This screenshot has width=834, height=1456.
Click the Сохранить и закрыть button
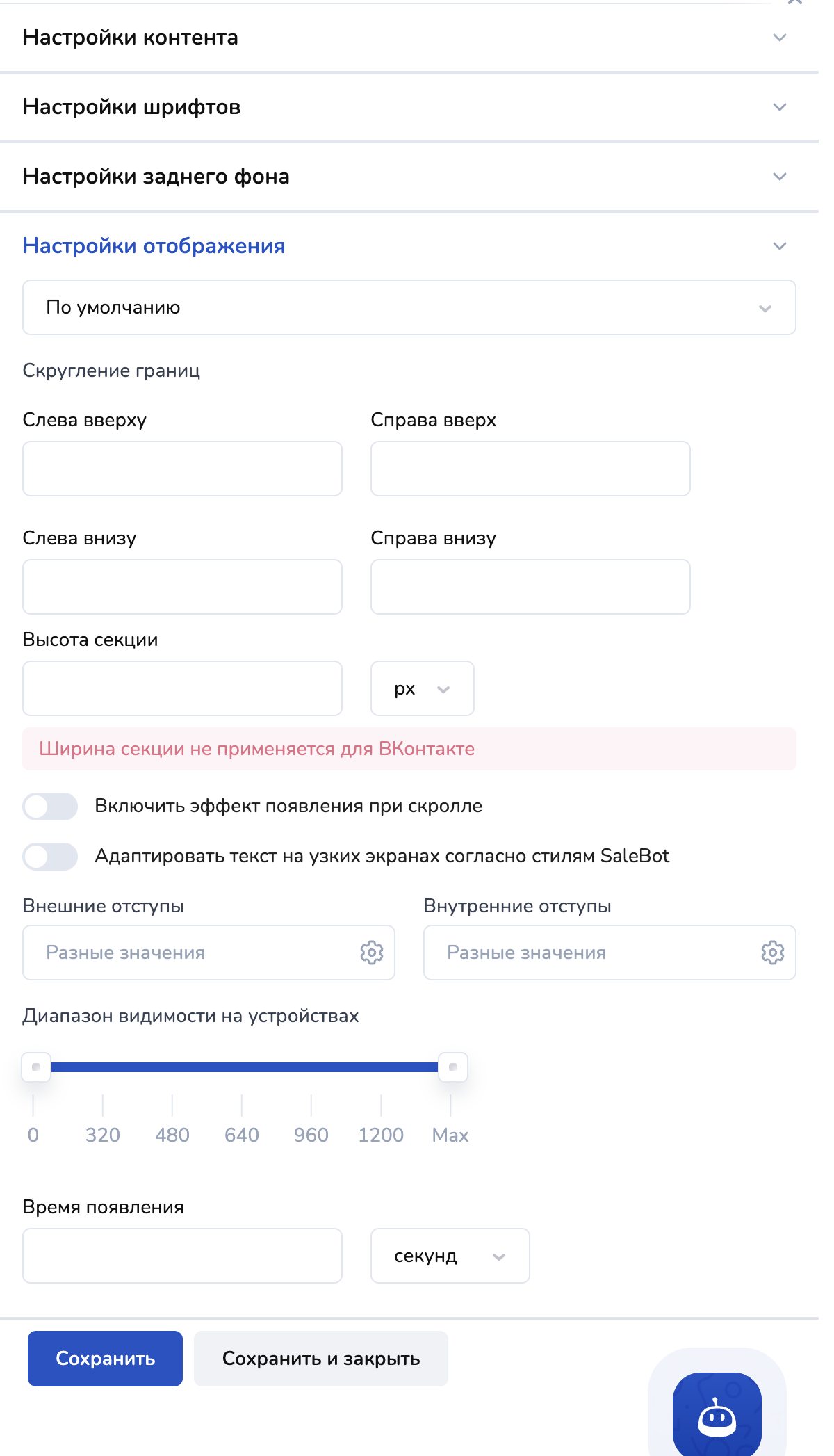tap(320, 1359)
